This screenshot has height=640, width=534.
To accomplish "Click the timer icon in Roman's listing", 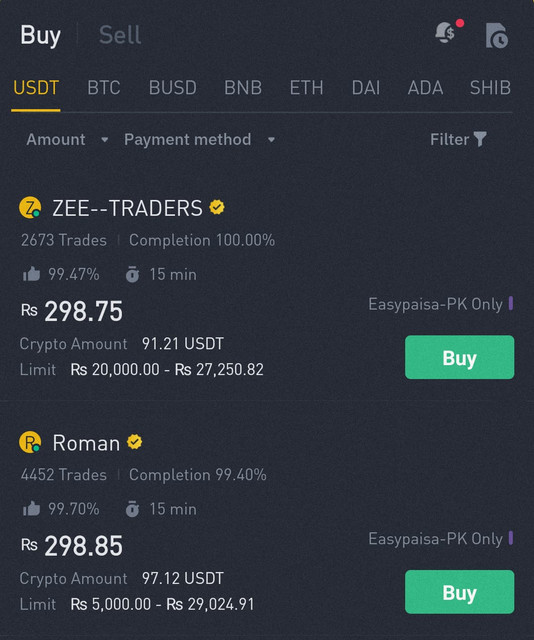I will coord(132,509).
